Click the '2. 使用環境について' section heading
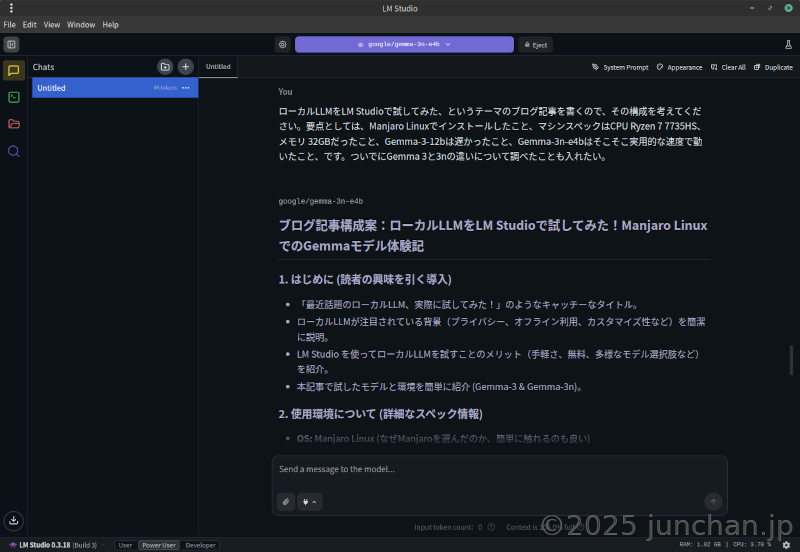The height and width of the screenshot is (552, 800). click(x=381, y=414)
